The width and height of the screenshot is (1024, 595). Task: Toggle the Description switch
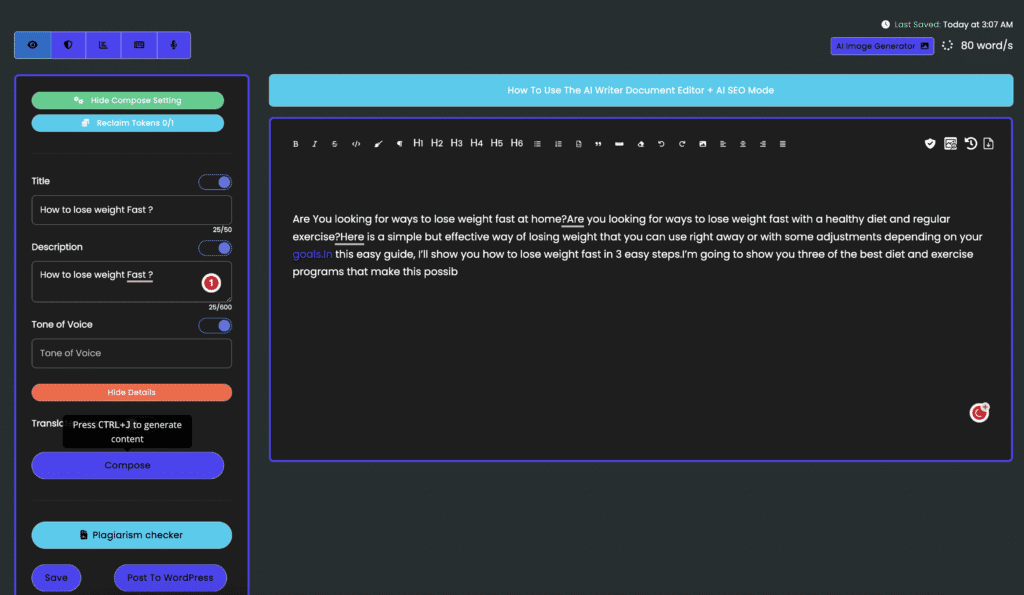pos(215,248)
